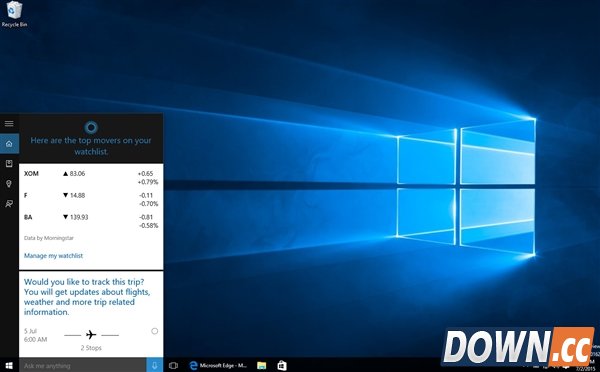
Task: Click the microphone button in search box
Action: coord(154,365)
